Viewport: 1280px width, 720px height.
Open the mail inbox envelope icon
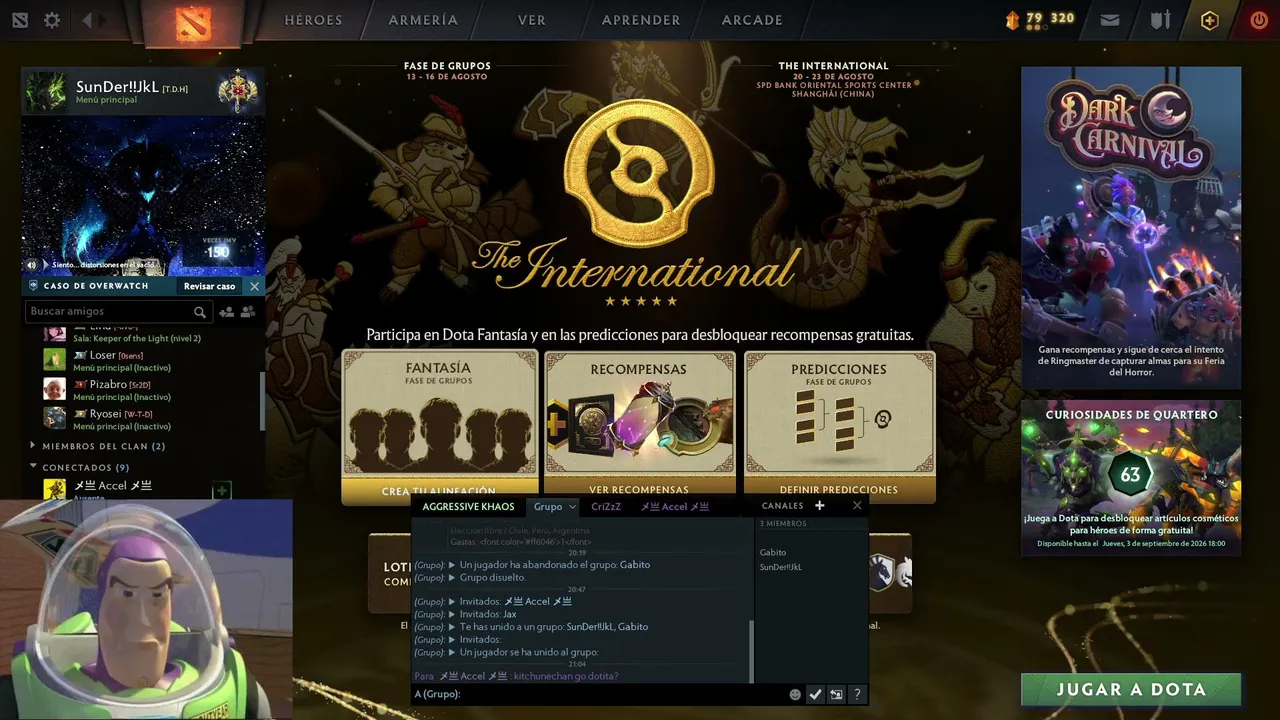pyautogui.click(x=1109, y=20)
